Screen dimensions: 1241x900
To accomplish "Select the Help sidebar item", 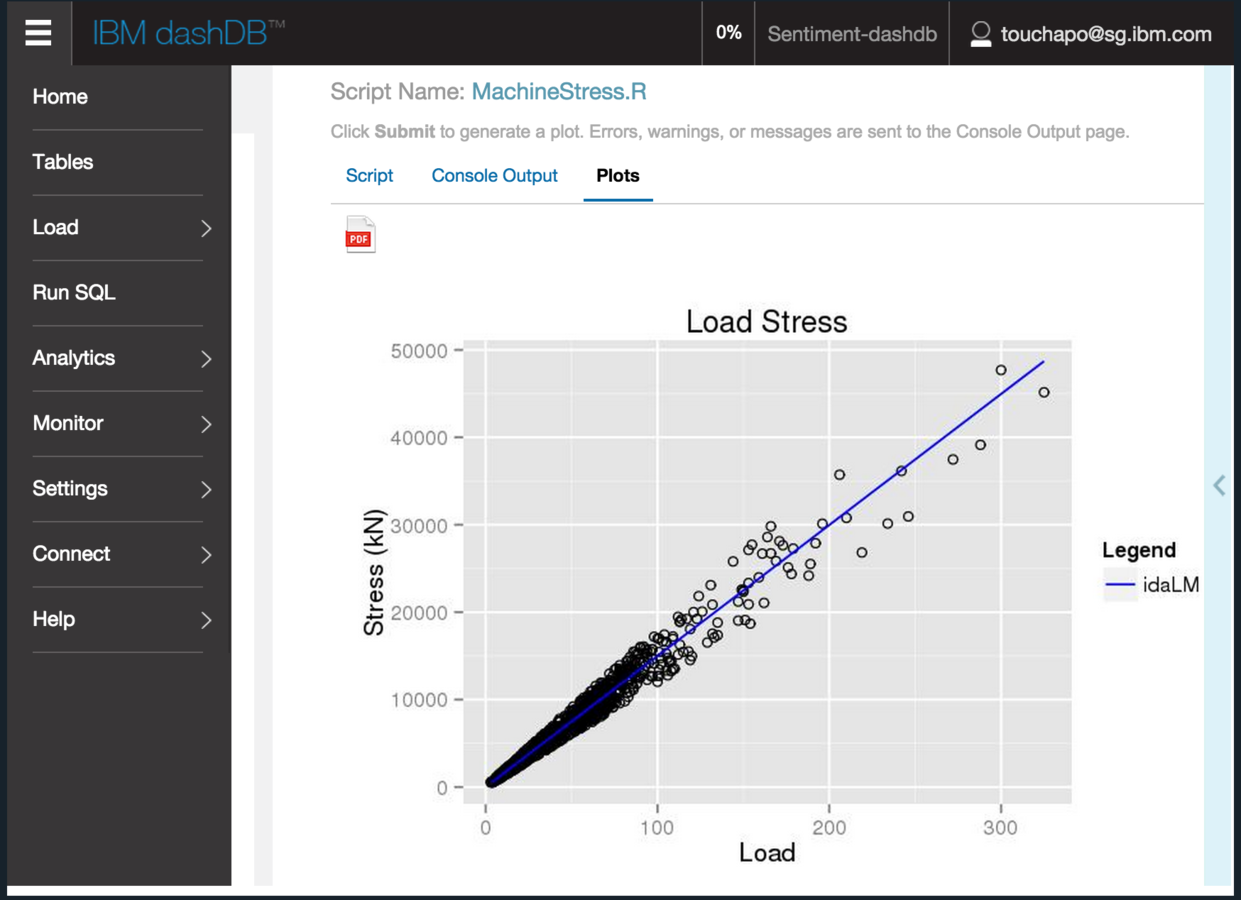I will (54, 619).
